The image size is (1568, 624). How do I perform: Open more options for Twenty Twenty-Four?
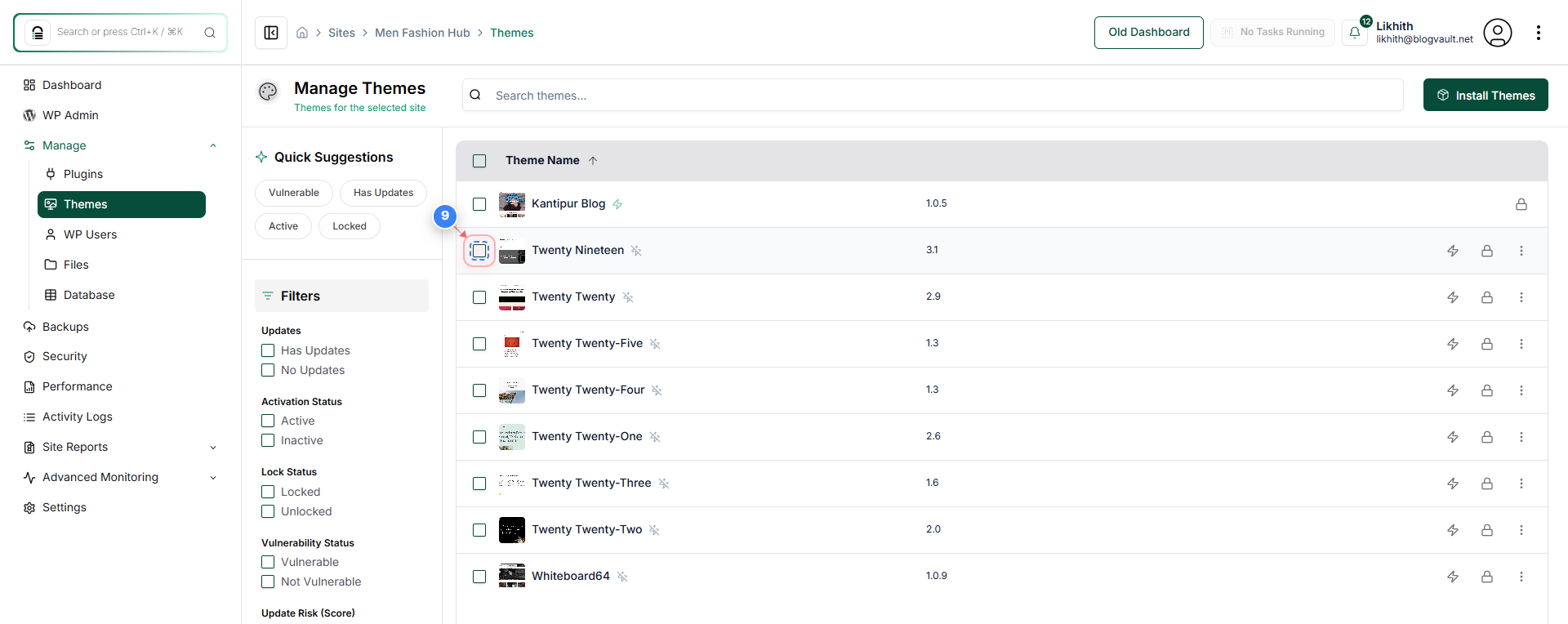(x=1521, y=390)
